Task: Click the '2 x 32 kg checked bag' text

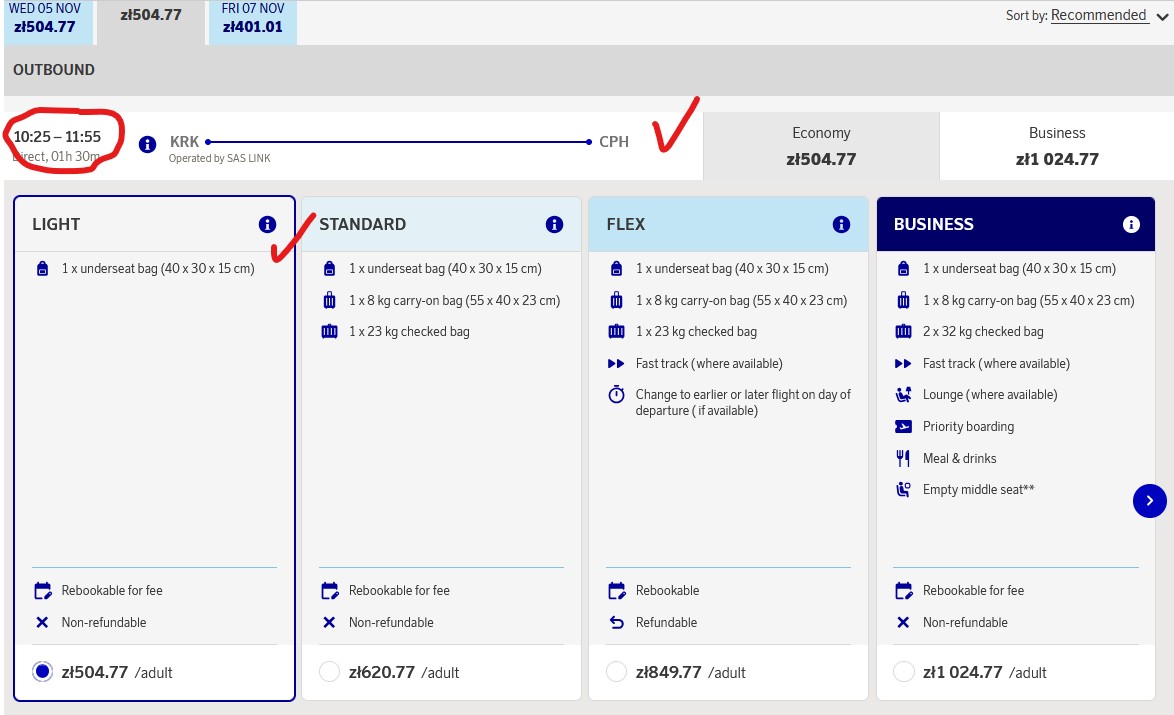Action: (983, 332)
